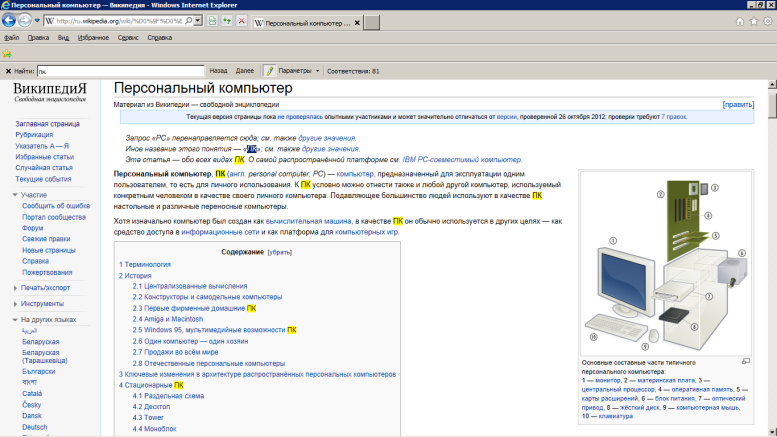Open the Случайная статья sidebar link
Image resolution: width=777 pixels, height=437 pixels.
click(x=44, y=168)
